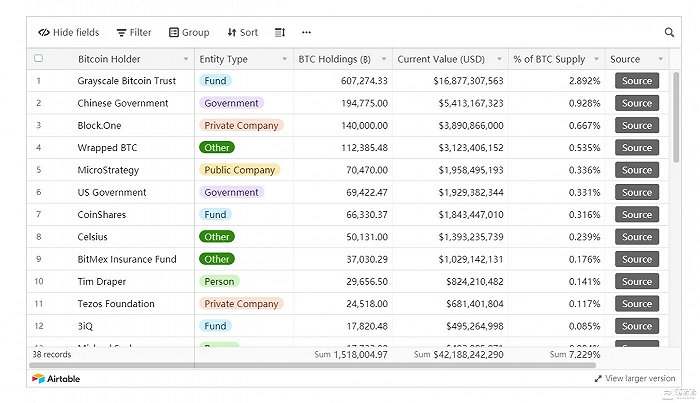Select Block.One holder cell
This screenshot has height=403, width=700.
coord(99,125)
